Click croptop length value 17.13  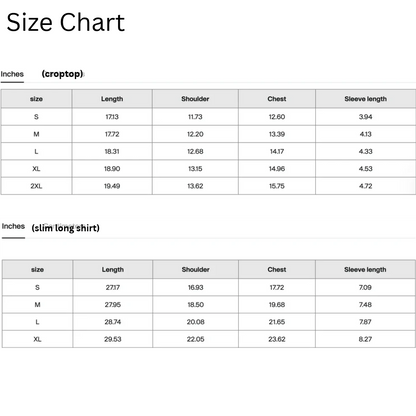(112, 117)
